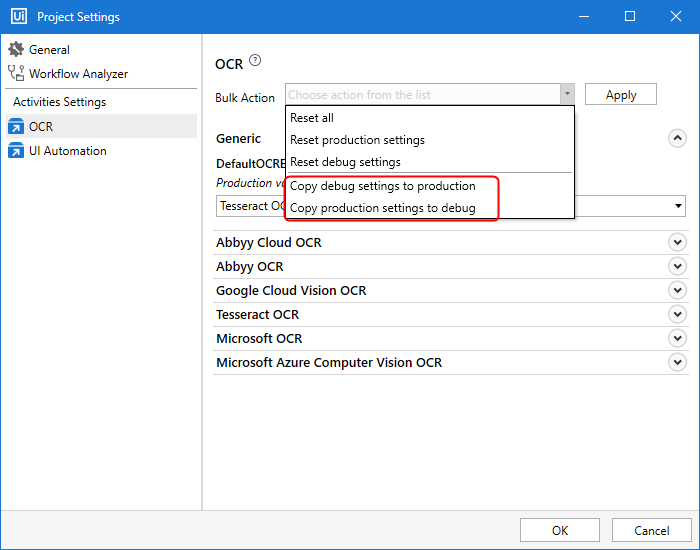This screenshot has height=550, width=700.
Task: Expand the Abbyy OCR section
Action: pyautogui.click(x=677, y=266)
